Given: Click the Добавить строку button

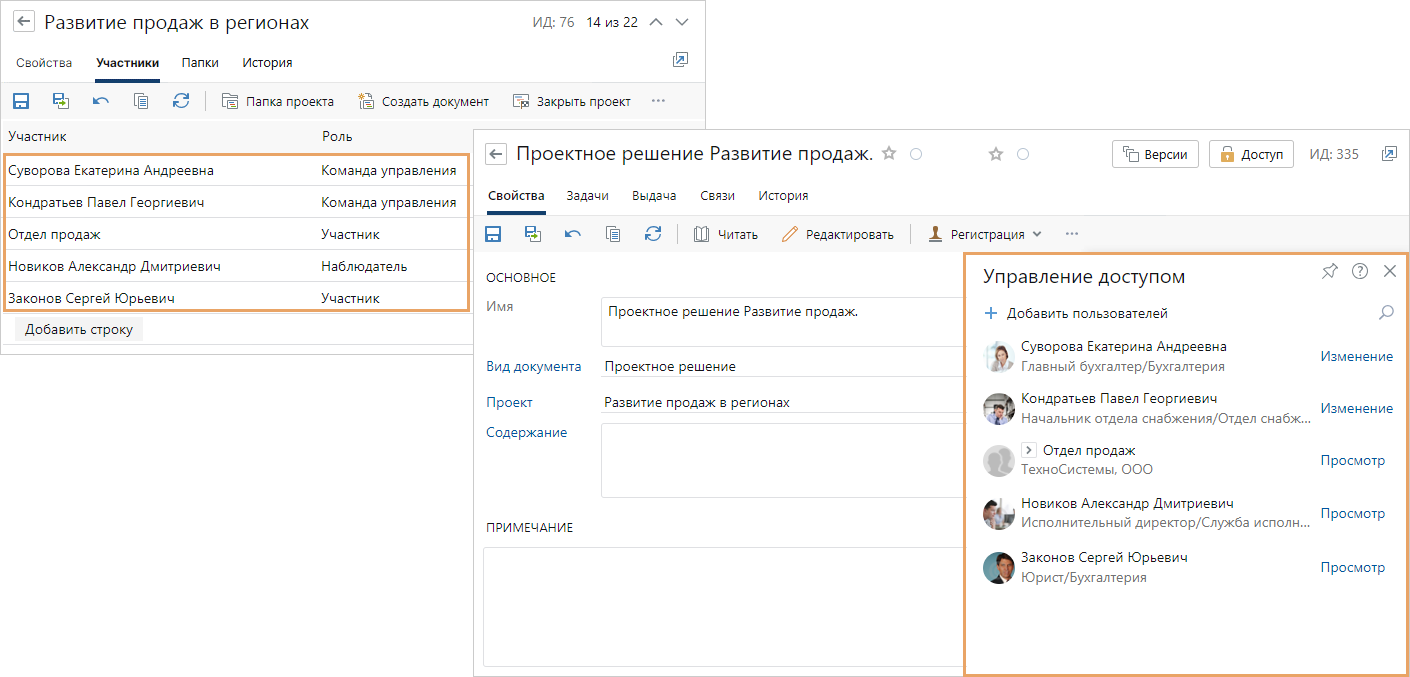Looking at the screenshot, I should pos(79,329).
